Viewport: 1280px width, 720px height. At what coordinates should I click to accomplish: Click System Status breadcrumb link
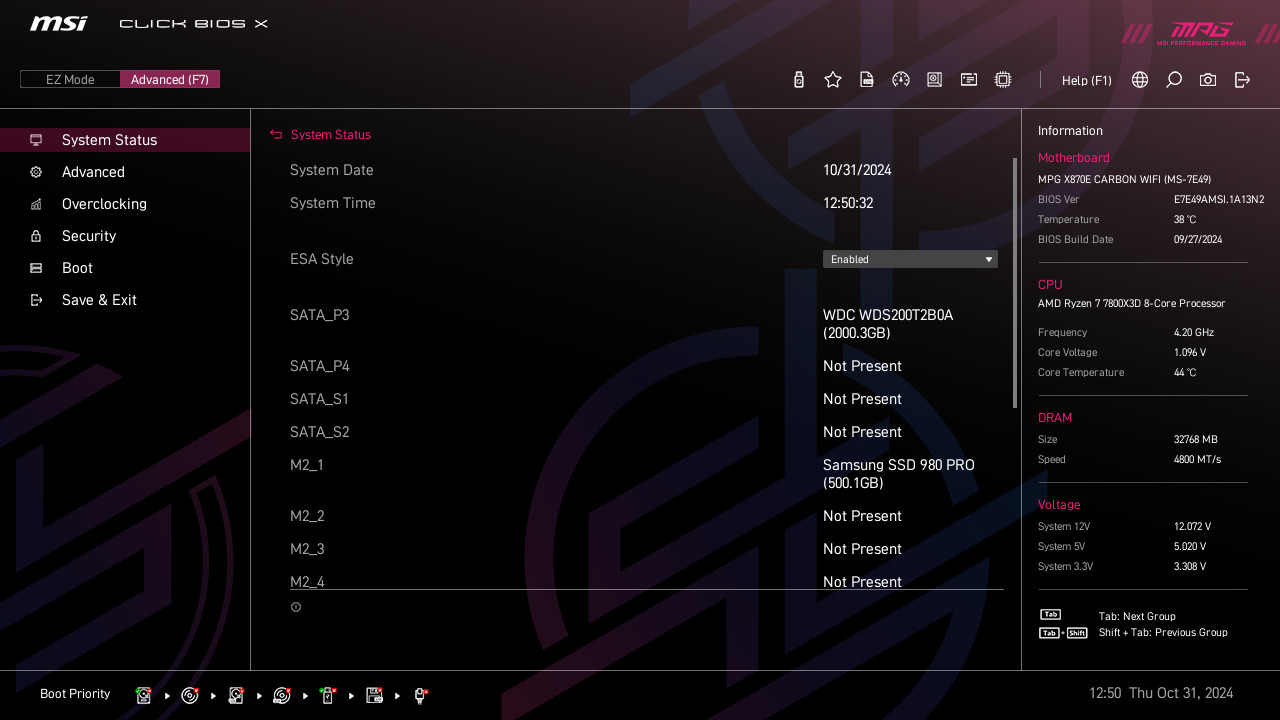click(331, 135)
